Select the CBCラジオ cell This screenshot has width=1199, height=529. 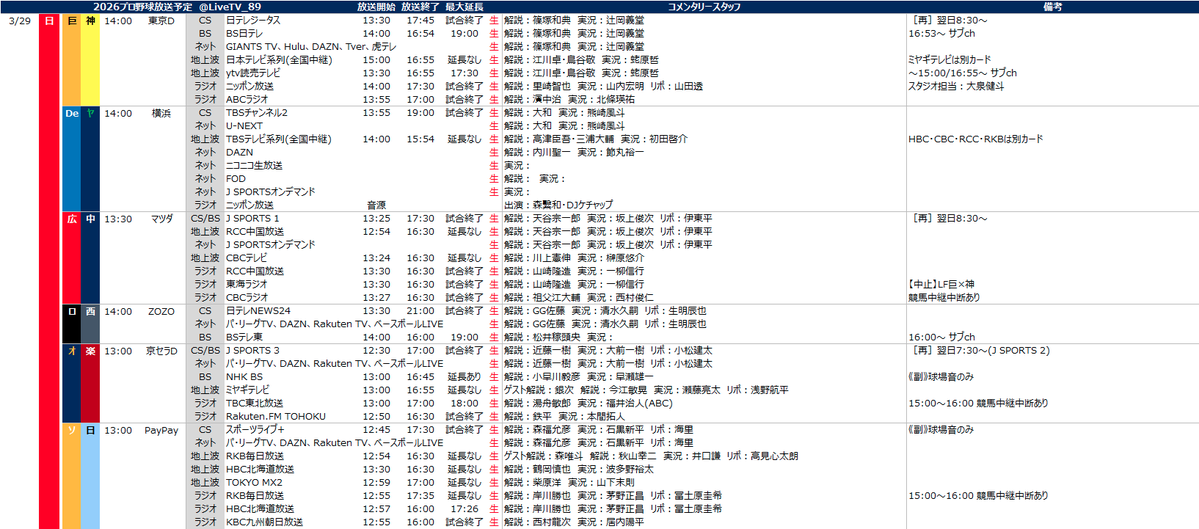click(x=246, y=297)
